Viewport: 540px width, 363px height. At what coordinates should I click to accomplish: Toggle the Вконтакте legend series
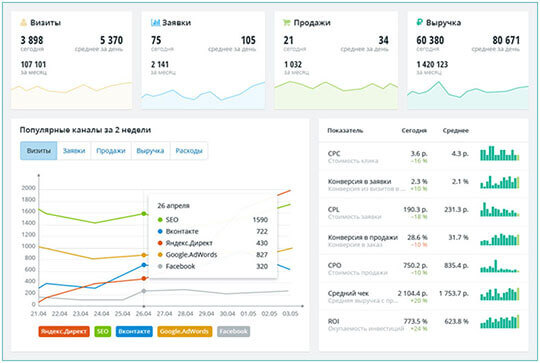pos(134,331)
